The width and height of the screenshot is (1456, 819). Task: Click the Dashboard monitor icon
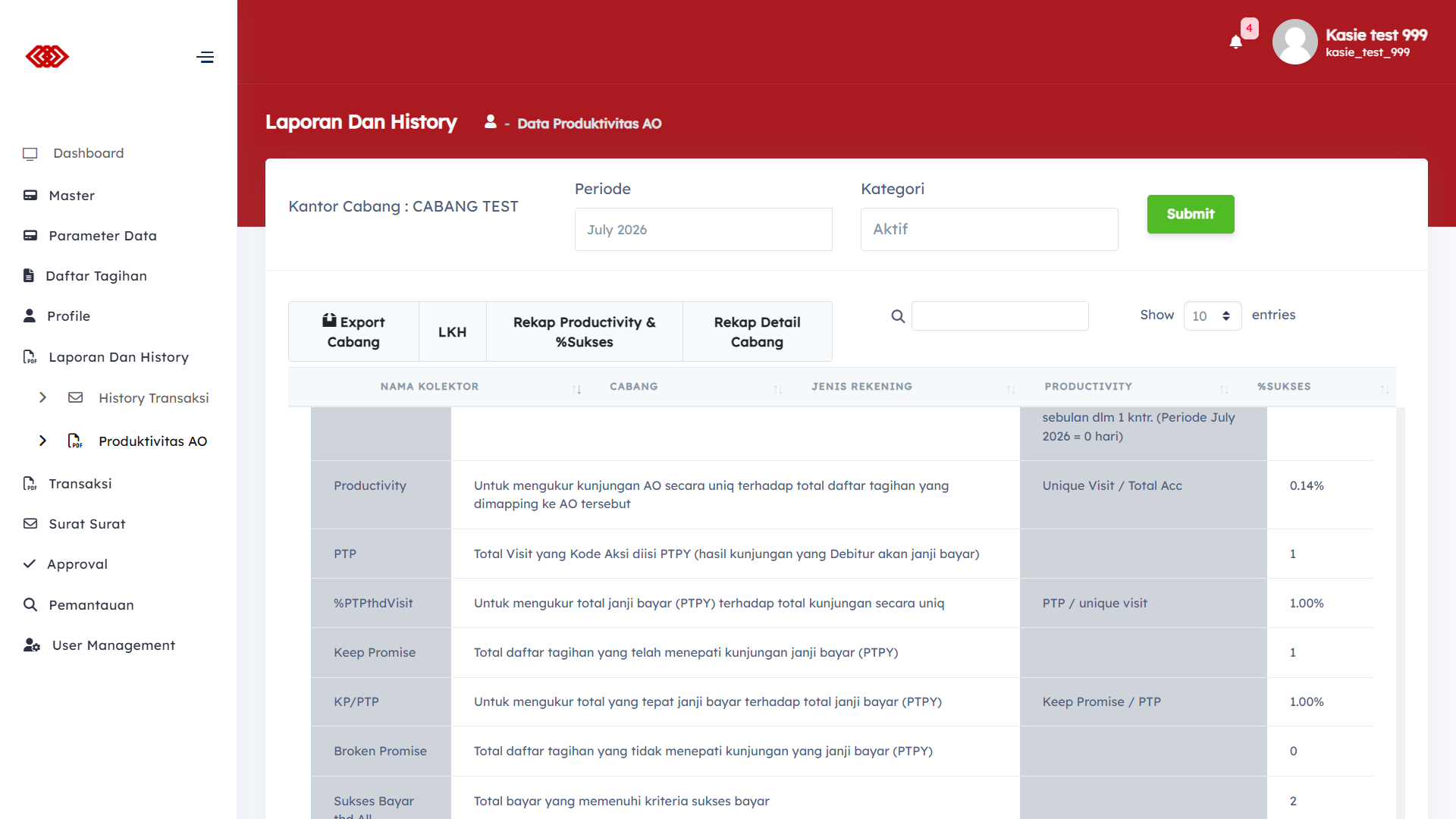30,154
